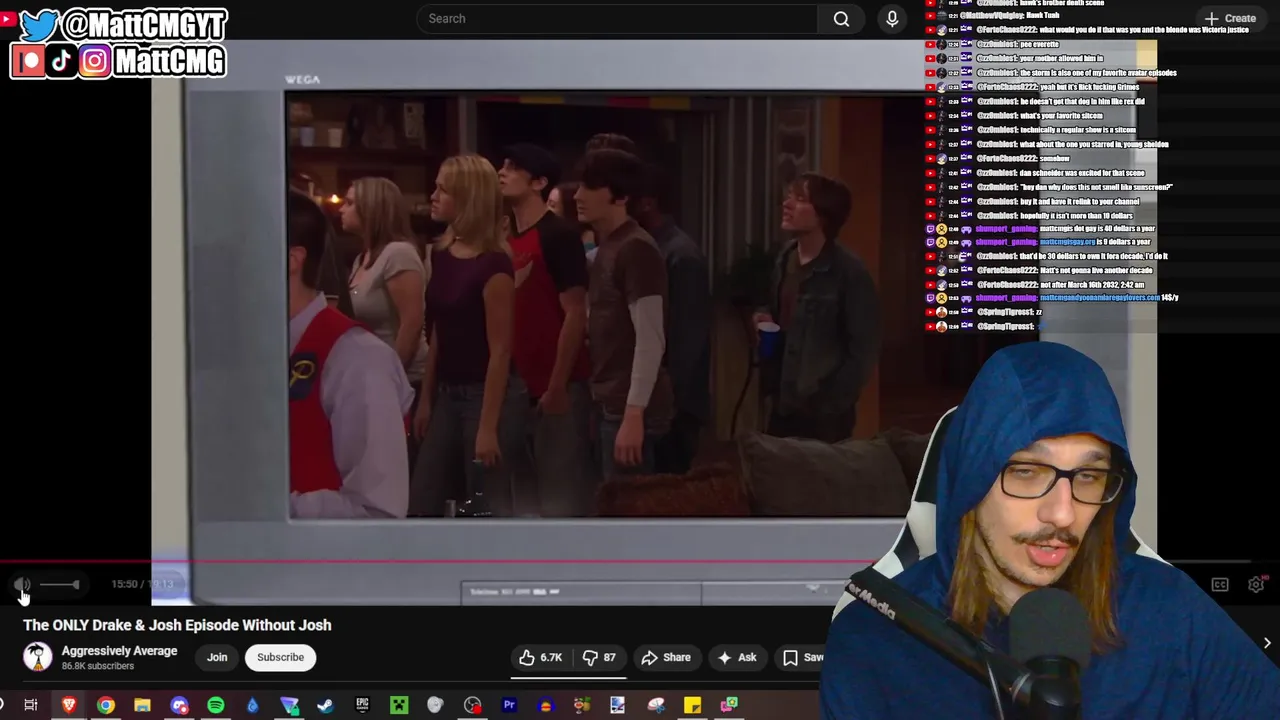Image resolution: width=1280 pixels, height=720 pixels.
Task: Open the Ask AI button
Action: (737, 657)
